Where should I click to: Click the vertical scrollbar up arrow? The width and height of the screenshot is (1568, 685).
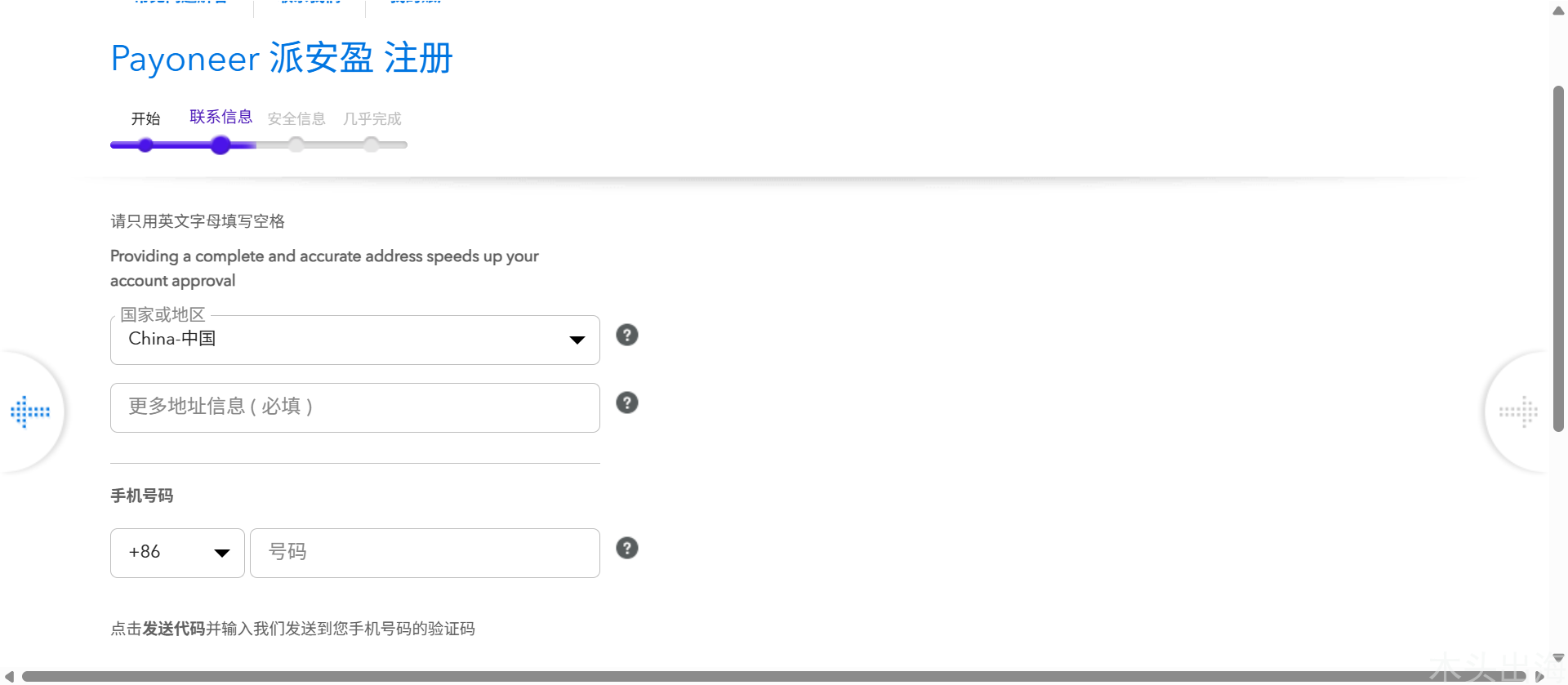click(x=1558, y=11)
